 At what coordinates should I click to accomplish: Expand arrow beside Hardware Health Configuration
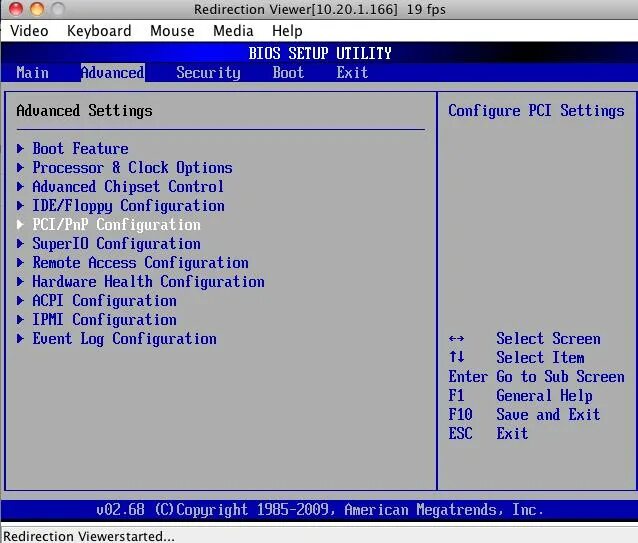coord(20,281)
